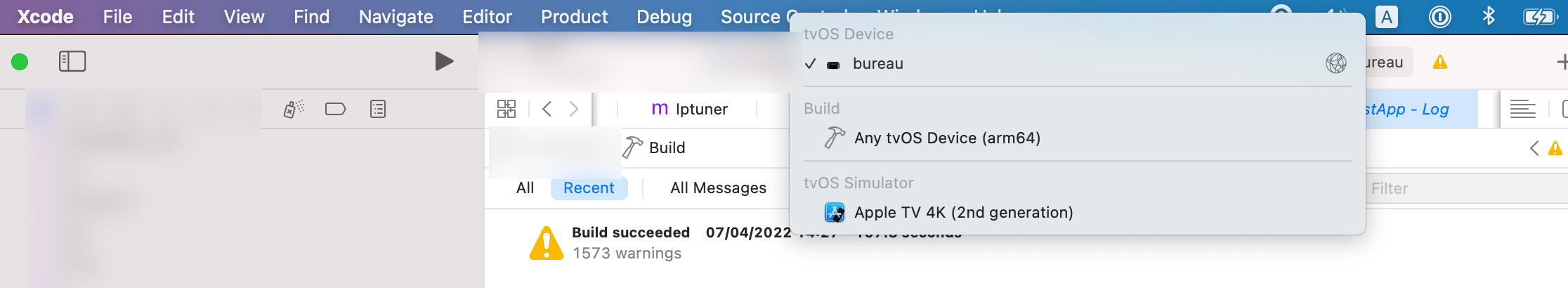Viewport: 1568px width, 288px height.
Task: Select the breakpoint navigator tag icon
Action: coord(335,109)
